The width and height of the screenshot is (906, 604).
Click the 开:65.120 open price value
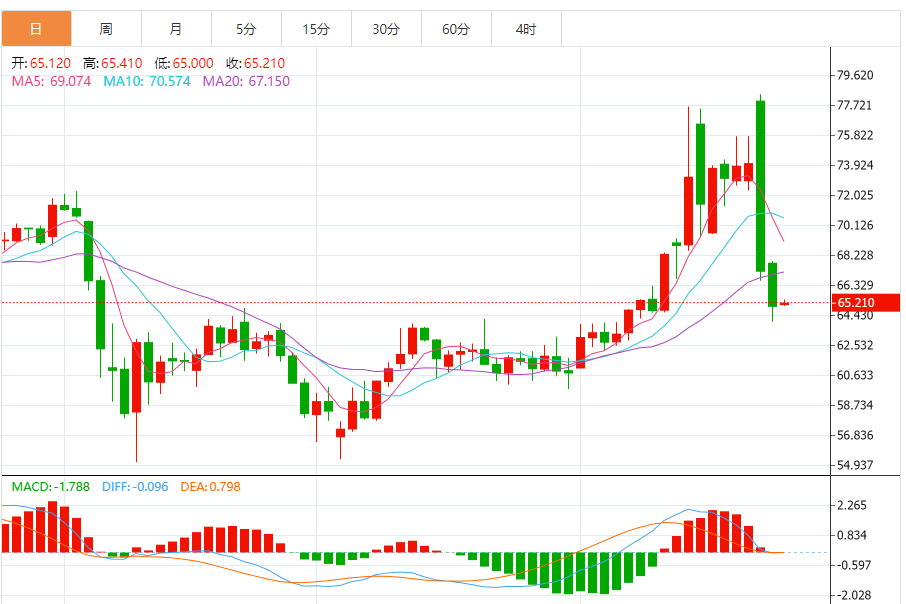click(41, 63)
